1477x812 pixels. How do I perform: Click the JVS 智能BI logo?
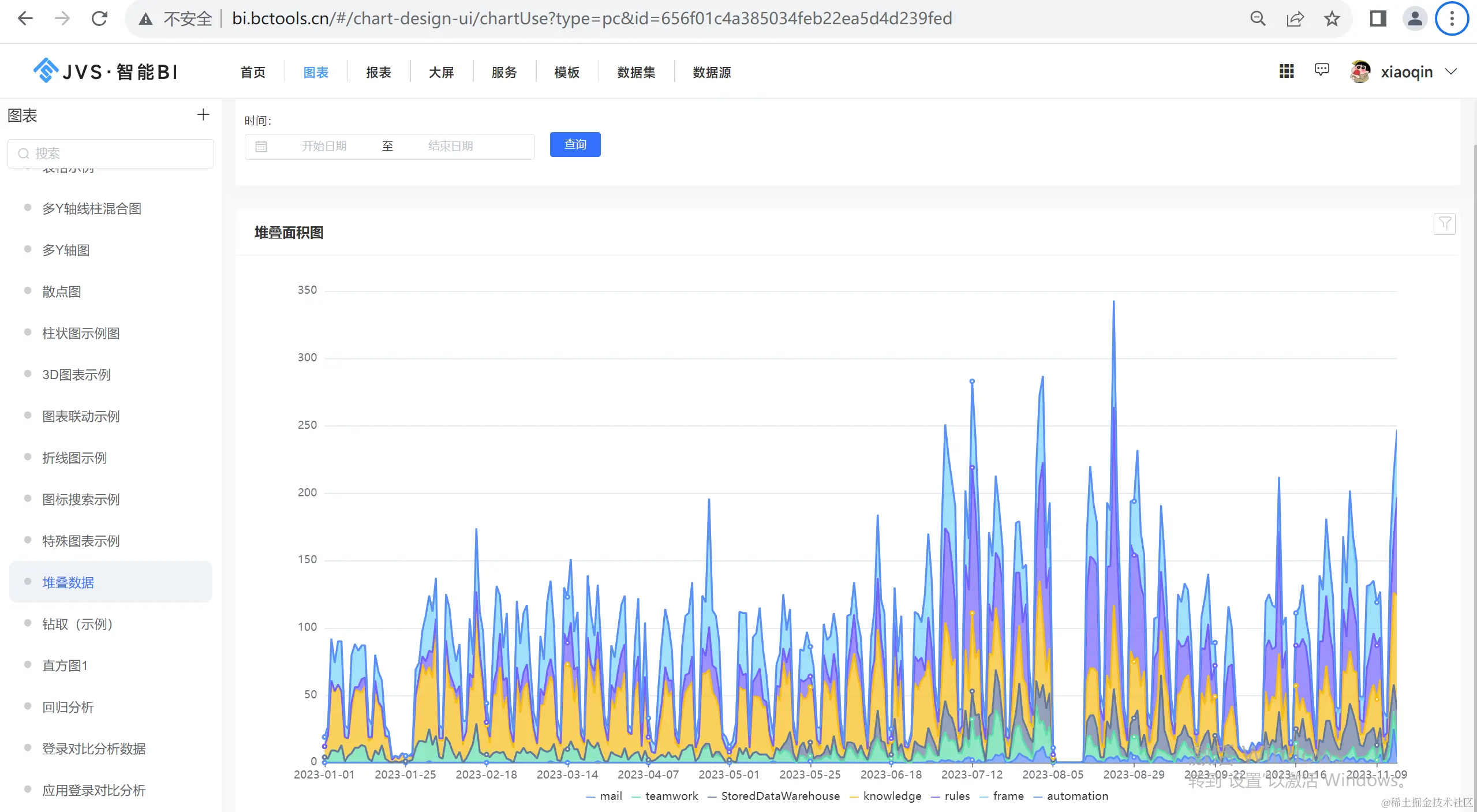pos(105,72)
